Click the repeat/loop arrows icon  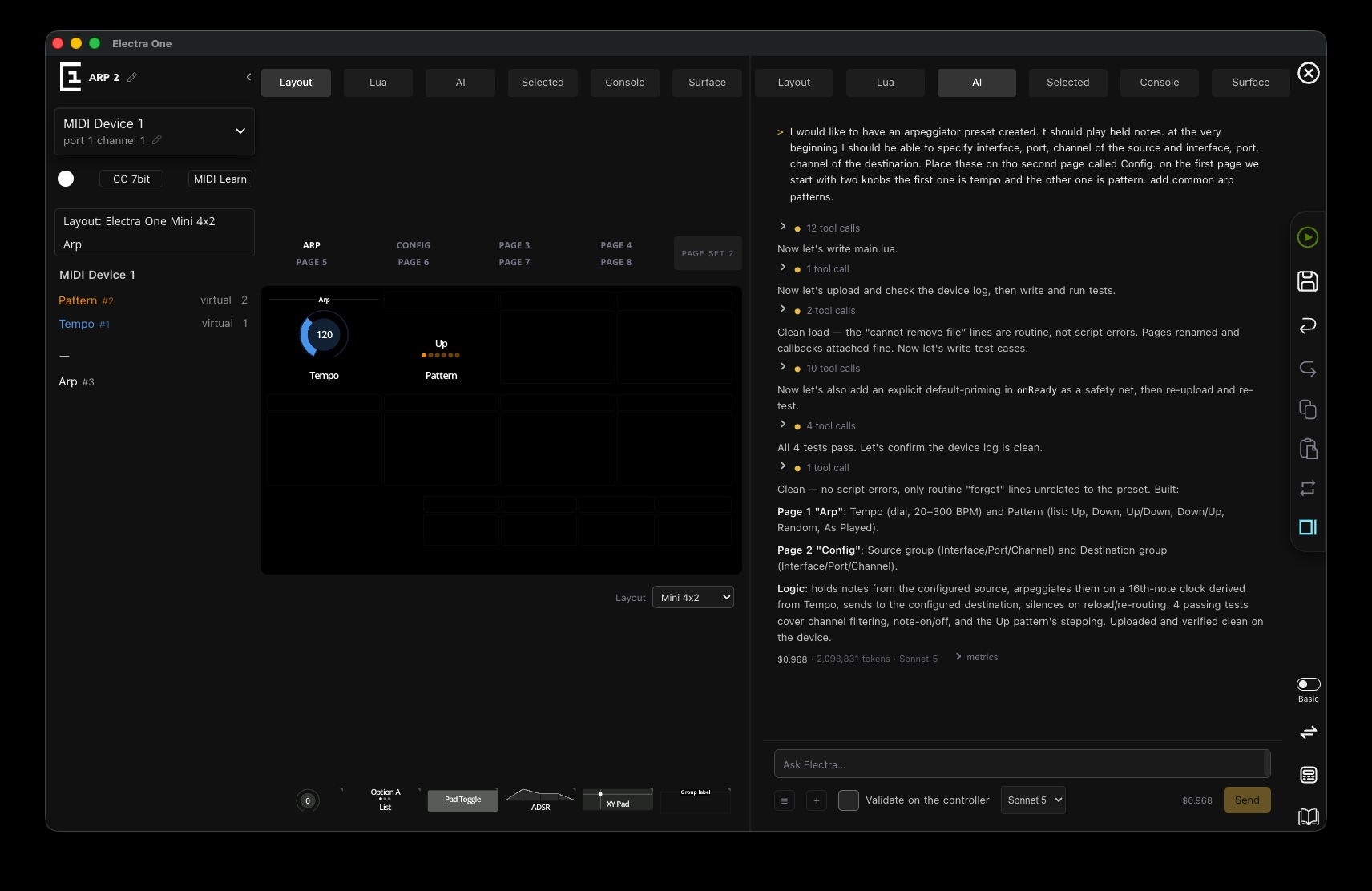[x=1307, y=488]
